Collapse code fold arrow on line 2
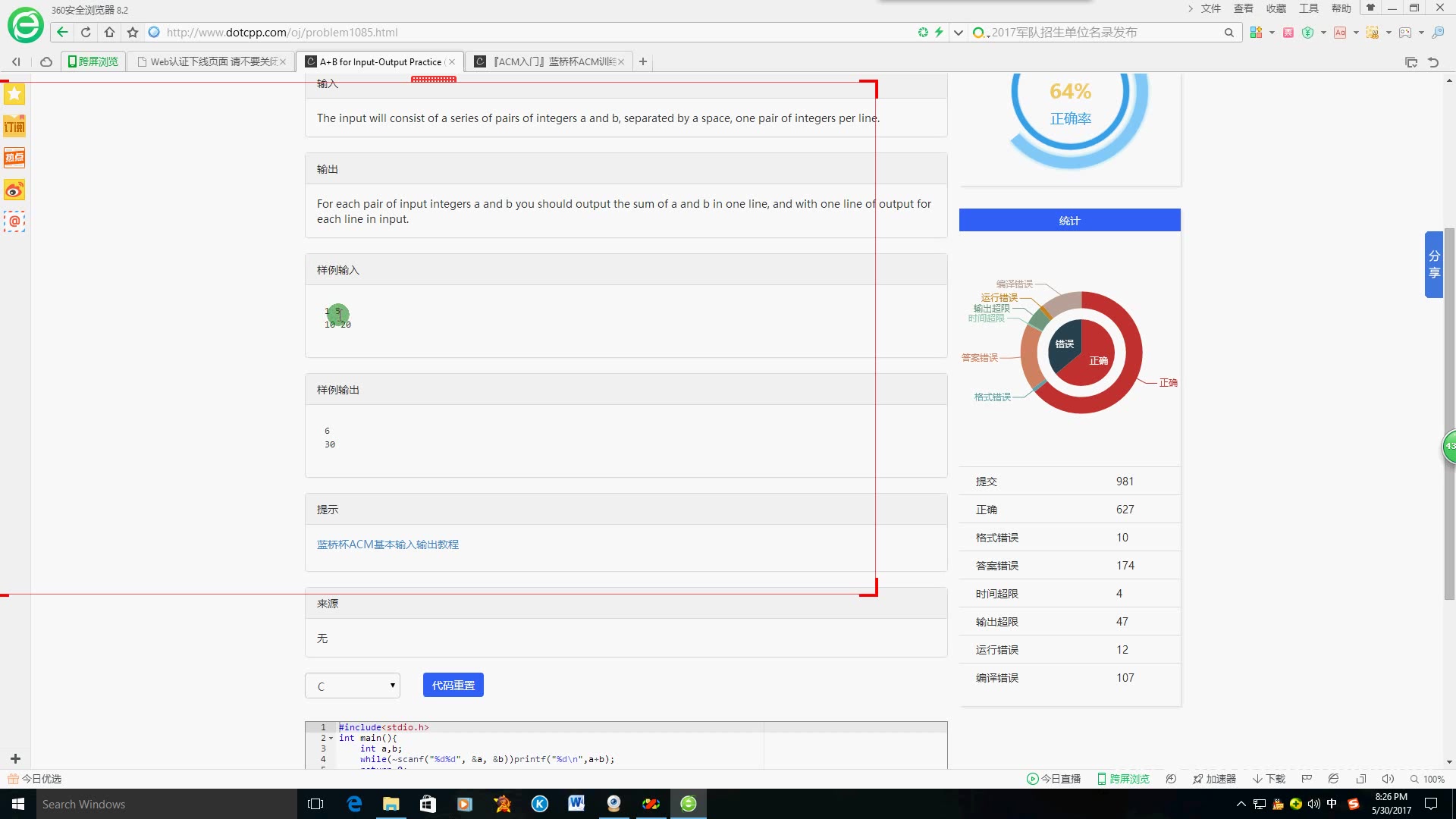The width and height of the screenshot is (1456, 819). pos(331,738)
